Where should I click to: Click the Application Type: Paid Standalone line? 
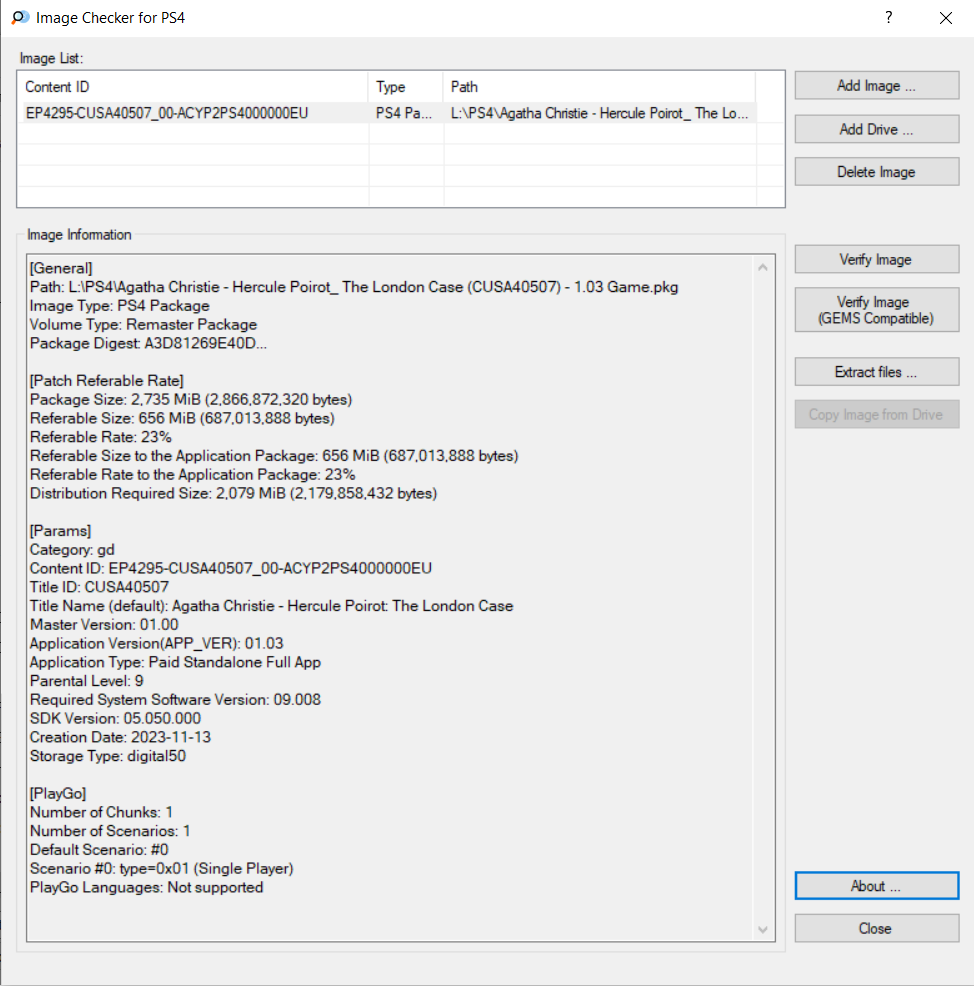coord(175,662)
